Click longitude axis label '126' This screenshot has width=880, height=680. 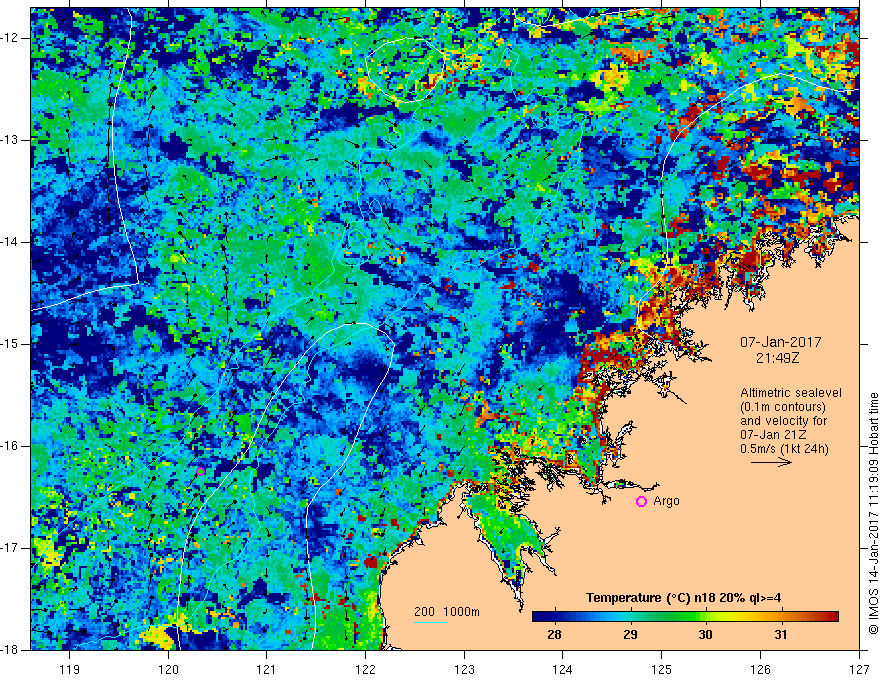coord(760,669)
